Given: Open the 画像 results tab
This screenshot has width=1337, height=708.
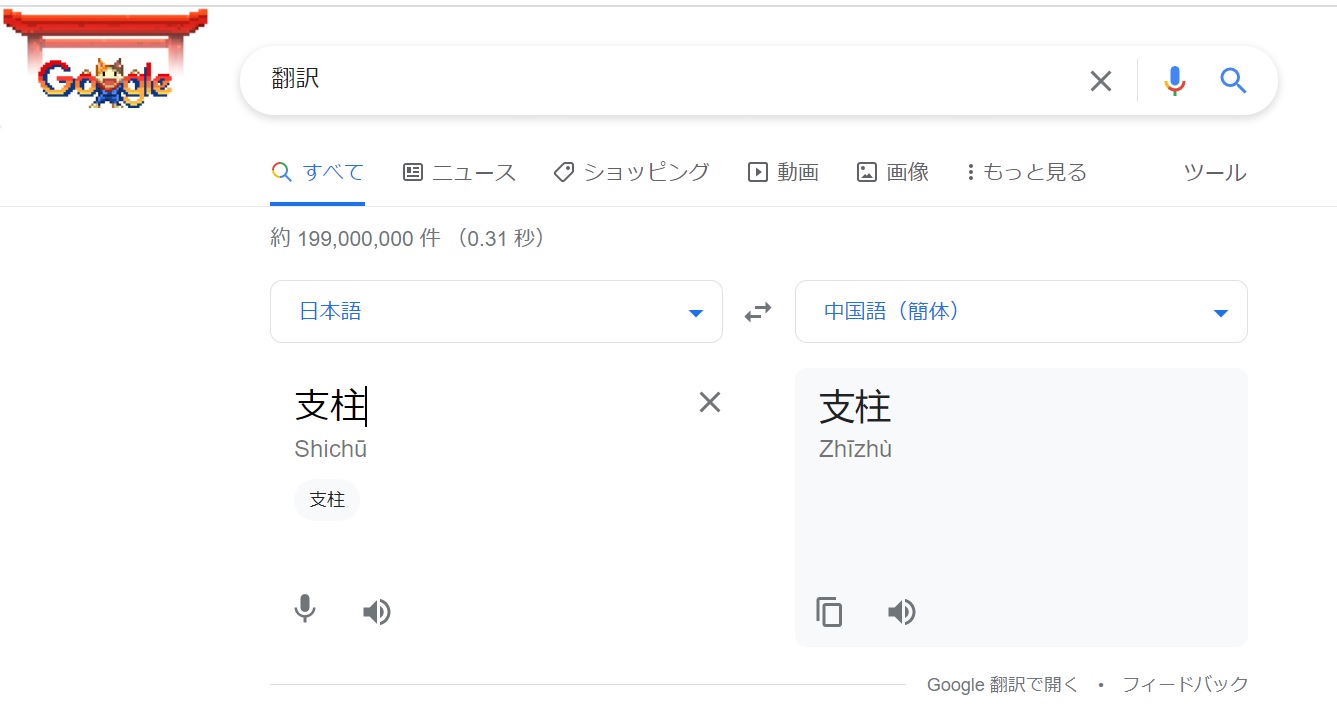Looking at the screenshot, I should pyautogui.click(x=893, y=172).
